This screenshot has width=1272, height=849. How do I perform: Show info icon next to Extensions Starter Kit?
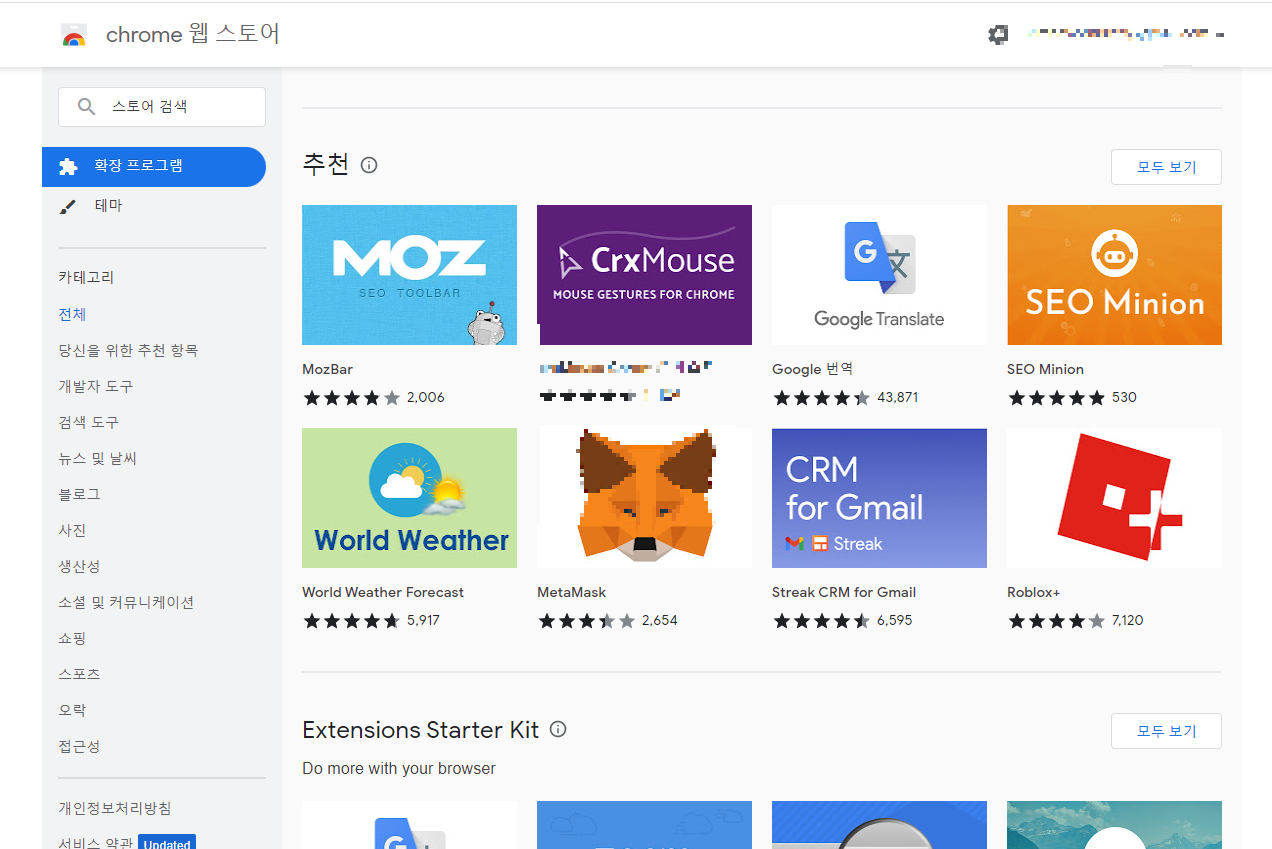558,729
